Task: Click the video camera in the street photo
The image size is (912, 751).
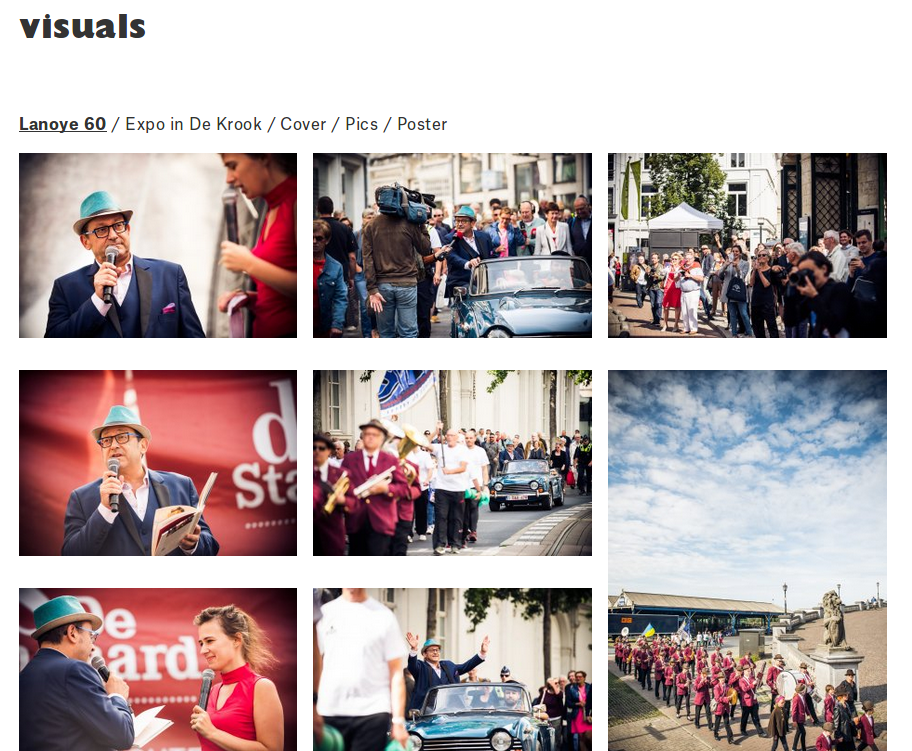Action: click(404, 203)
